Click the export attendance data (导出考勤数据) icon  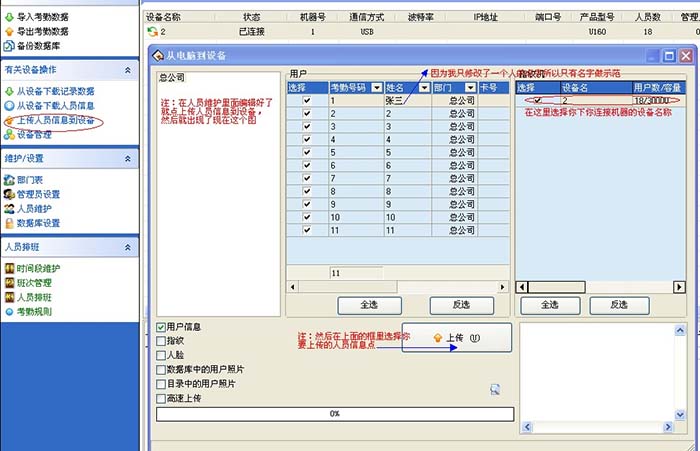9,32
